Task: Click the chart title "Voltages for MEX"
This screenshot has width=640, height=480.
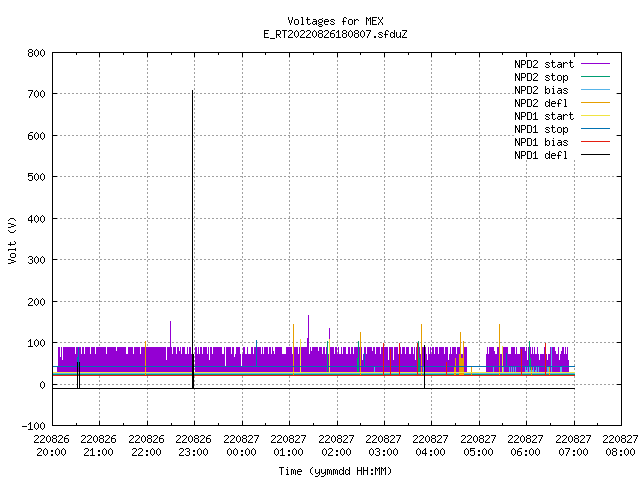Action: pyautogui.click(x=335, y=21)
